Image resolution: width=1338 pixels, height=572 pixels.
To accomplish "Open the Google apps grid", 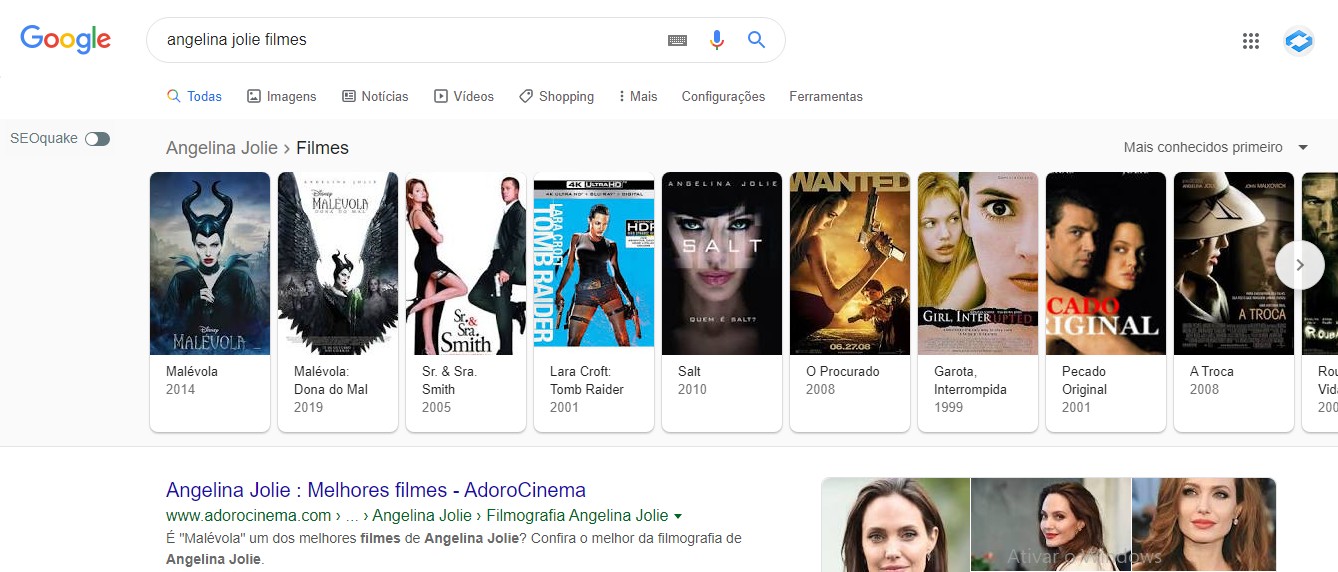I will (1250, 41).
